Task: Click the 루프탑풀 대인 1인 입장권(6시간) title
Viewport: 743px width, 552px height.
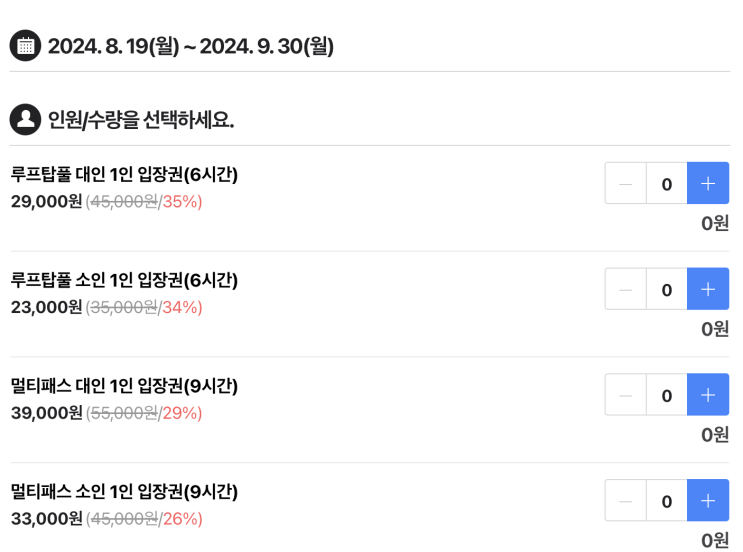Action: coord(124,175)
